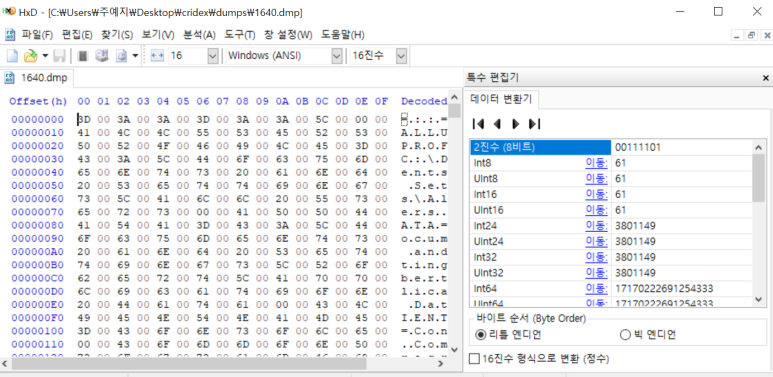
Task: Open the disk toolbar icon
Action: [x=102, y=56]
